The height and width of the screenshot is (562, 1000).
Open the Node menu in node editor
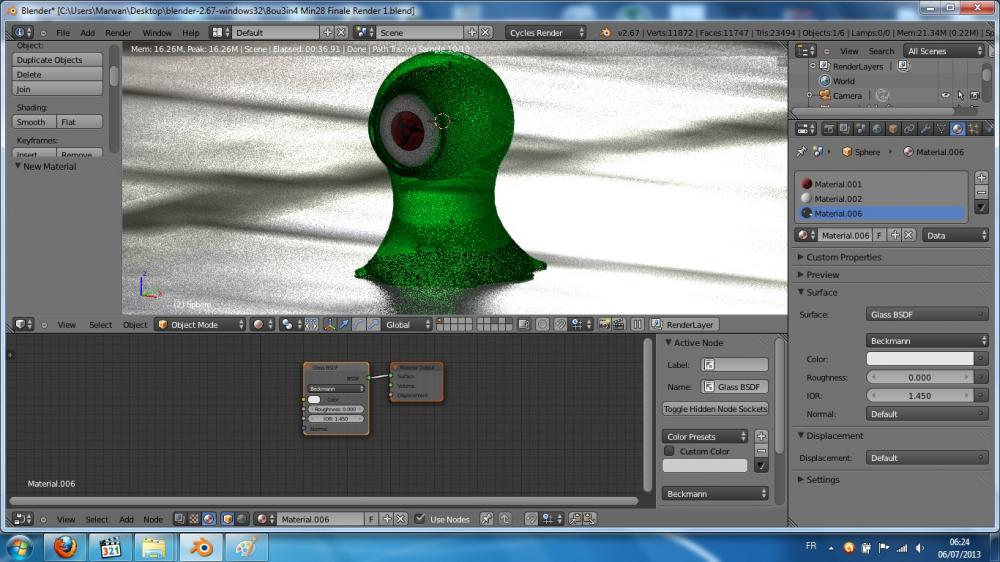point(153,519)
